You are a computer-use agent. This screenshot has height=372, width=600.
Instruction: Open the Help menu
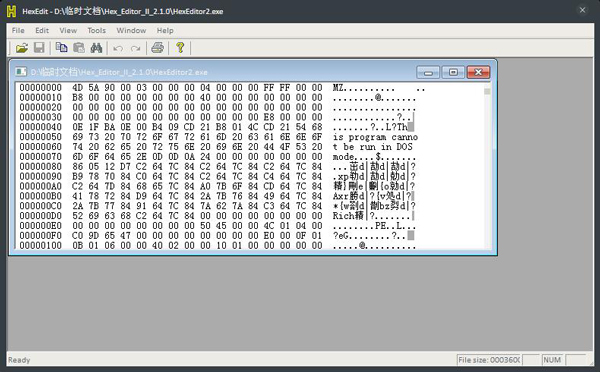click(165, 30)
